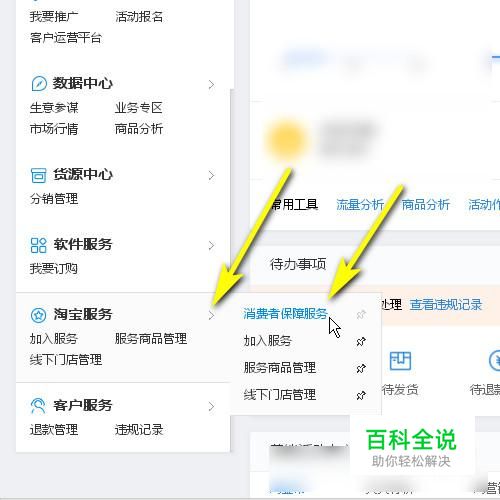The image size is (500, 500).
Task: Click the 客户服务 person icon
Action: (x=38, y=406)
